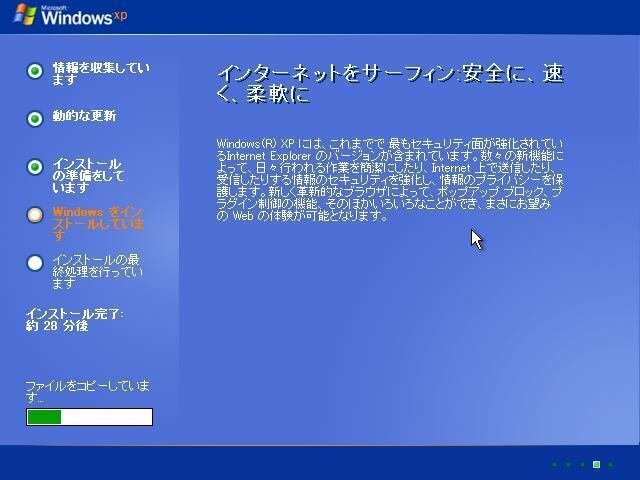Click the orange indicator for Windows をインストールしています
Image resolution: width=640 pixels, height=480 pixels.
click(35, 215)
